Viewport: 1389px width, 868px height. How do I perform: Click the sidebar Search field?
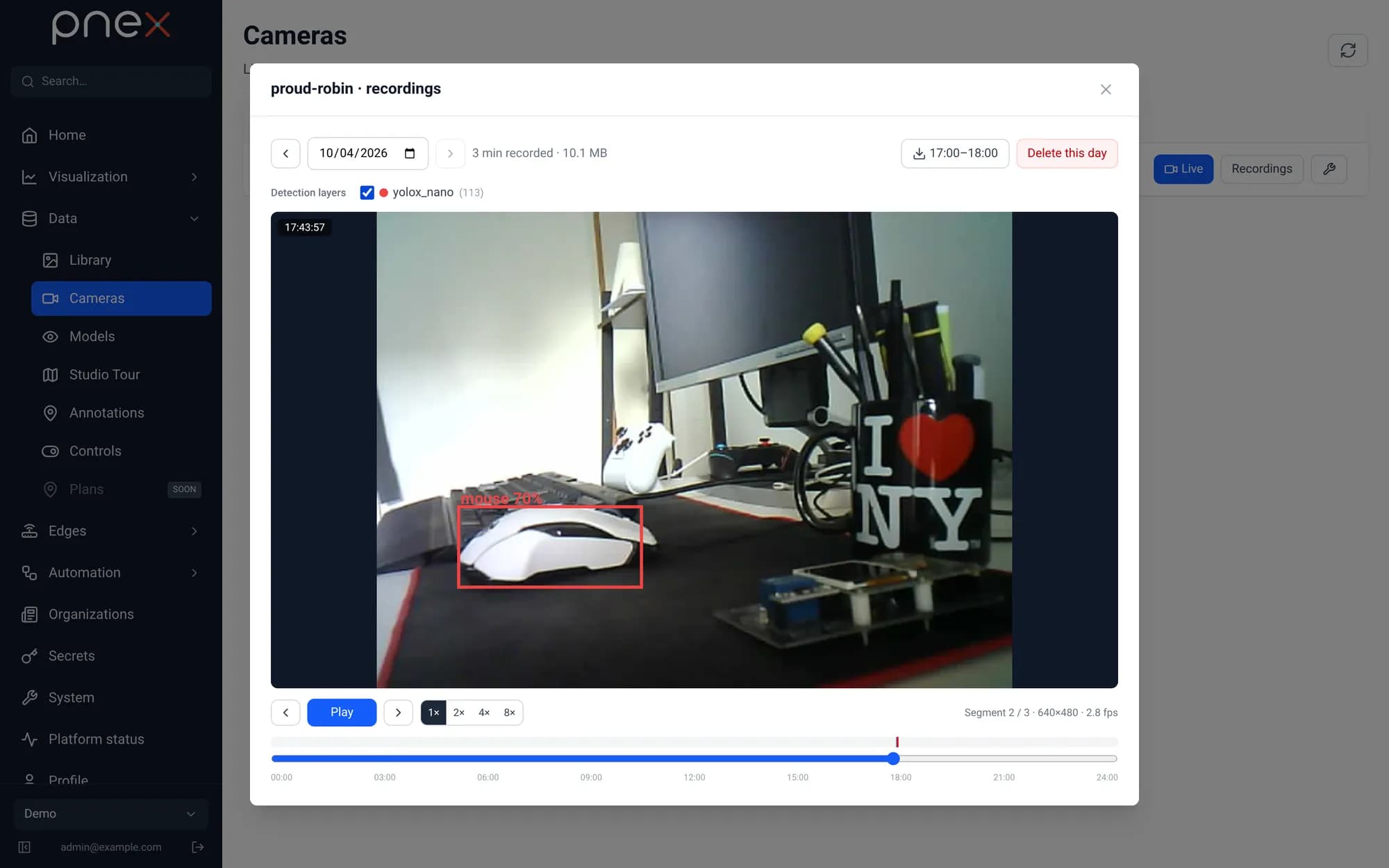coord(111,81)
